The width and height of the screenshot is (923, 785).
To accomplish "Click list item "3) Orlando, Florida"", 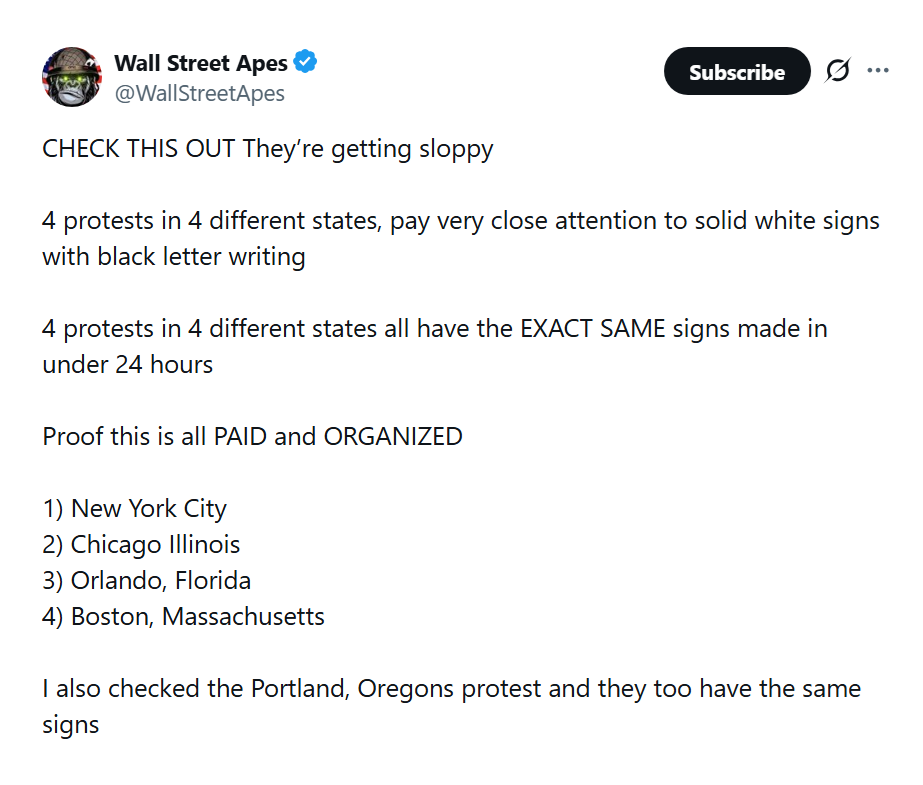I will click(x=146, y=580).
